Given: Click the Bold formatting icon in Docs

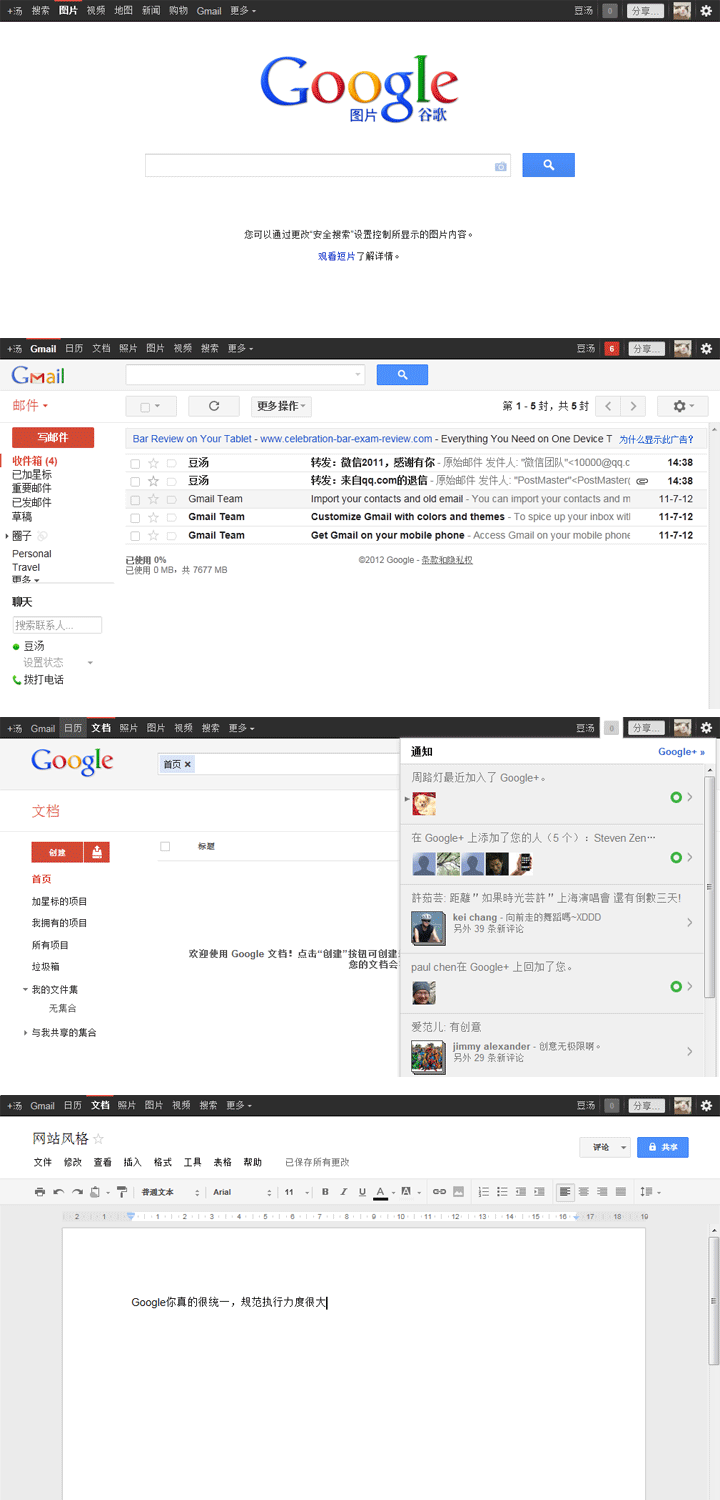Looking at the screenshot, I should (x=325, y=1192).
